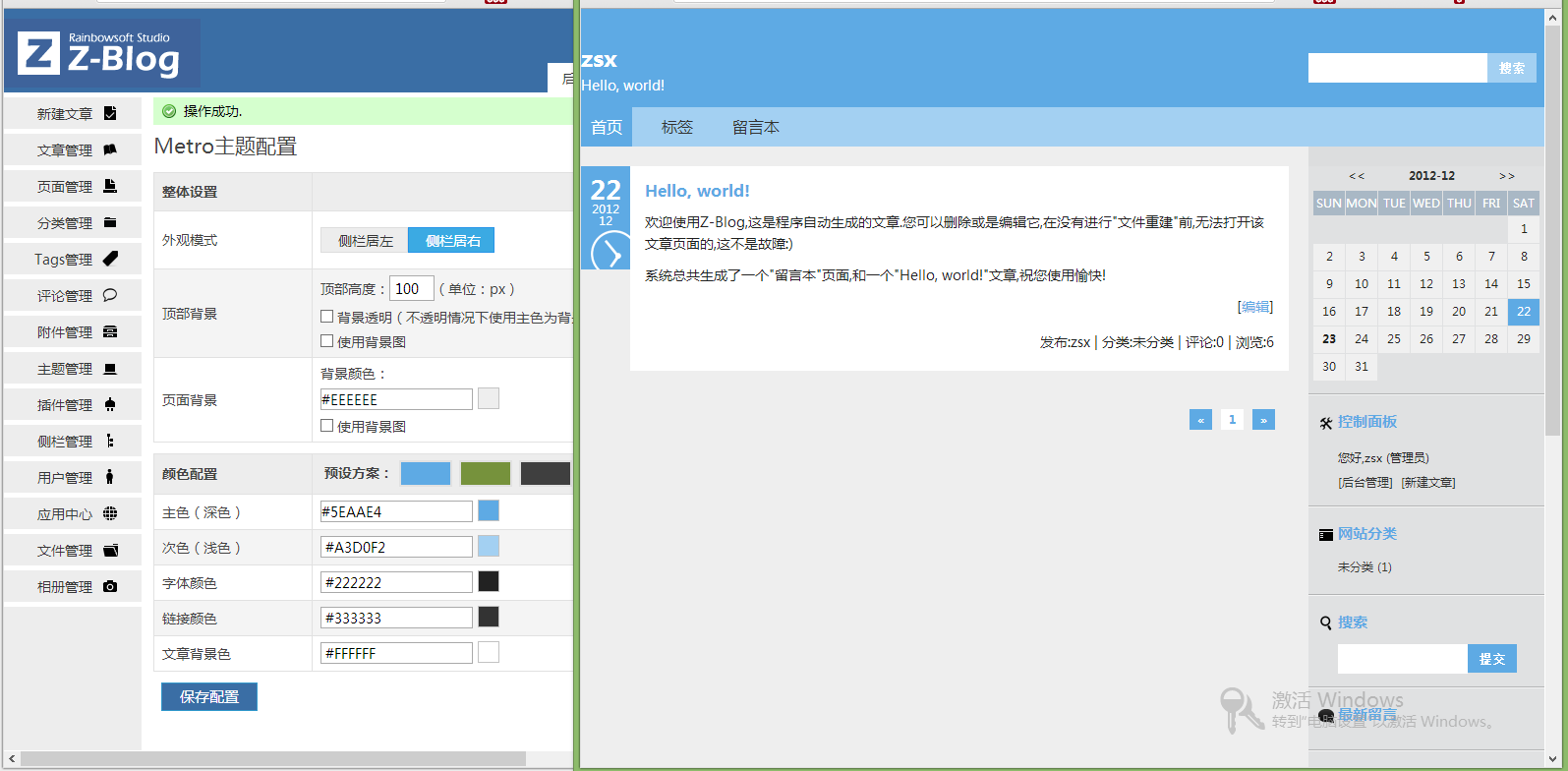Open the 未分类 (1) category link
Viewport: 1568px width, 771px height.
click(1365, 567)
